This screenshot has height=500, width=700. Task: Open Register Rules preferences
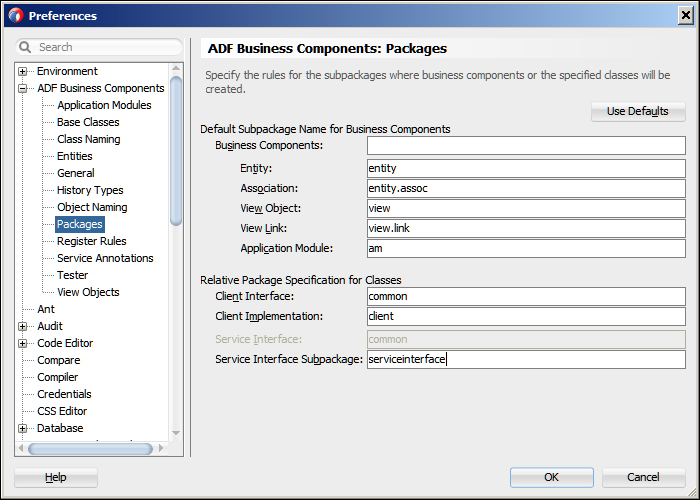[x=92, y=241]
